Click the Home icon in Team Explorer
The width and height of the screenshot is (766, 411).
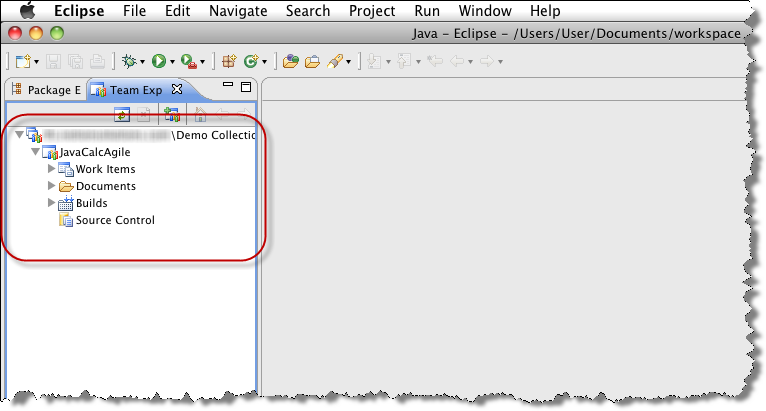200,115
